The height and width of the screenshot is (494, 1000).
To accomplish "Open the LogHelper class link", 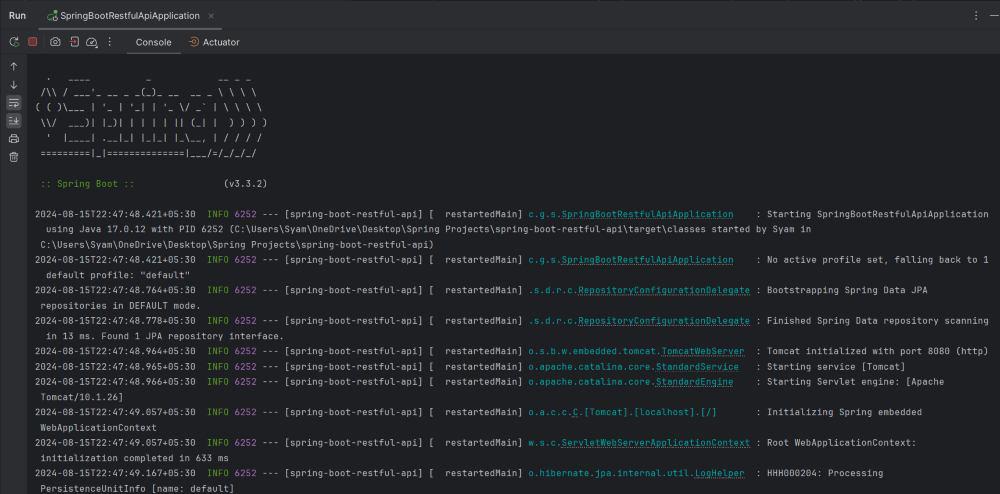I will (x=719, y=473).
